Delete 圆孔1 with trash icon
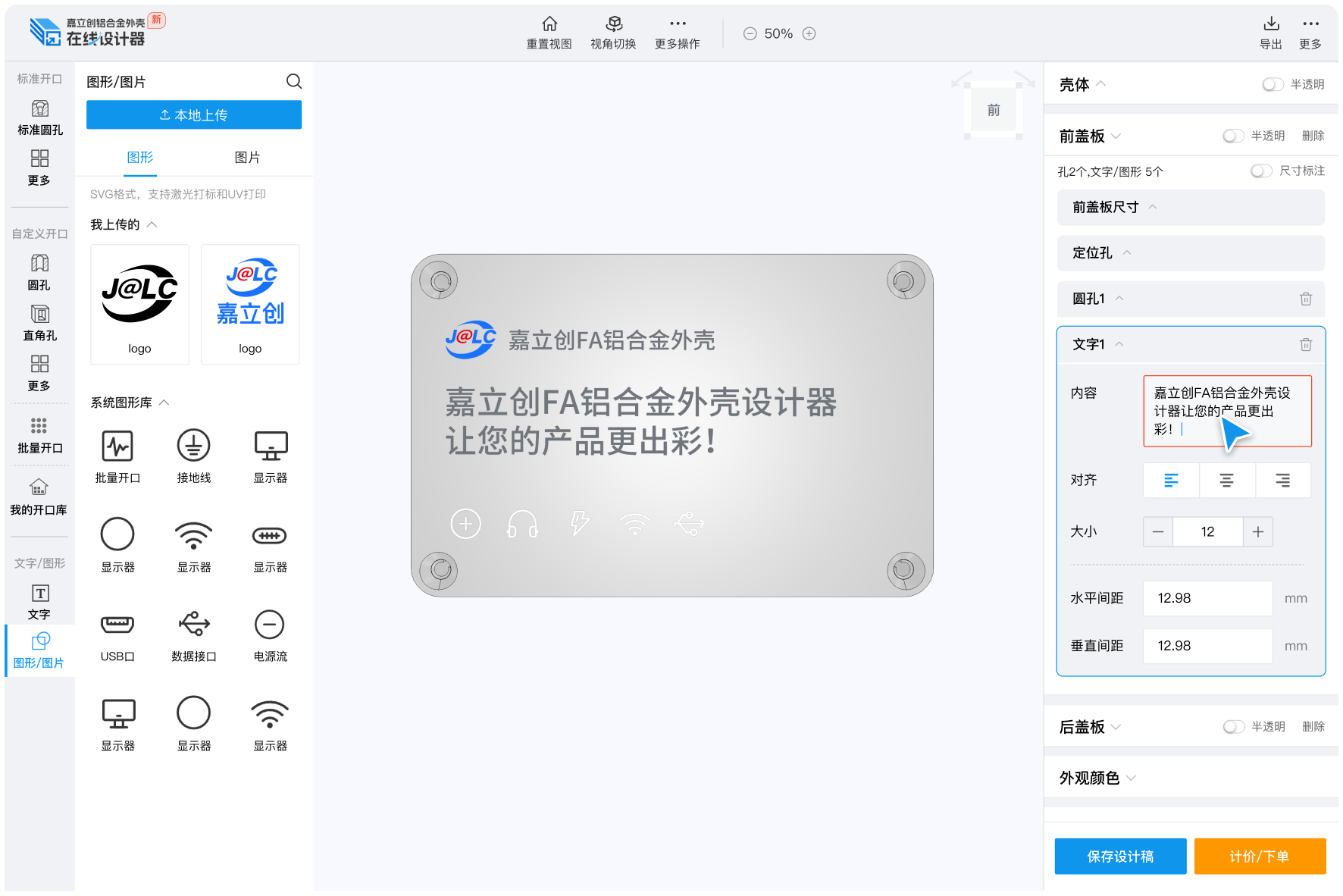1343x896 pixels. pyautogui.click(x=1306, y=299)
